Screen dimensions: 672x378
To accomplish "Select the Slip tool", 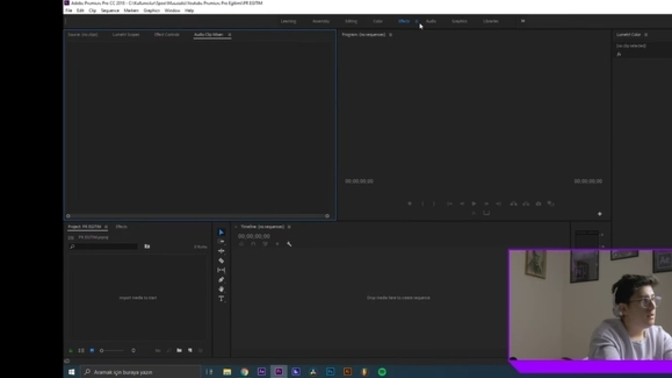I will click(x=221, y=270).
